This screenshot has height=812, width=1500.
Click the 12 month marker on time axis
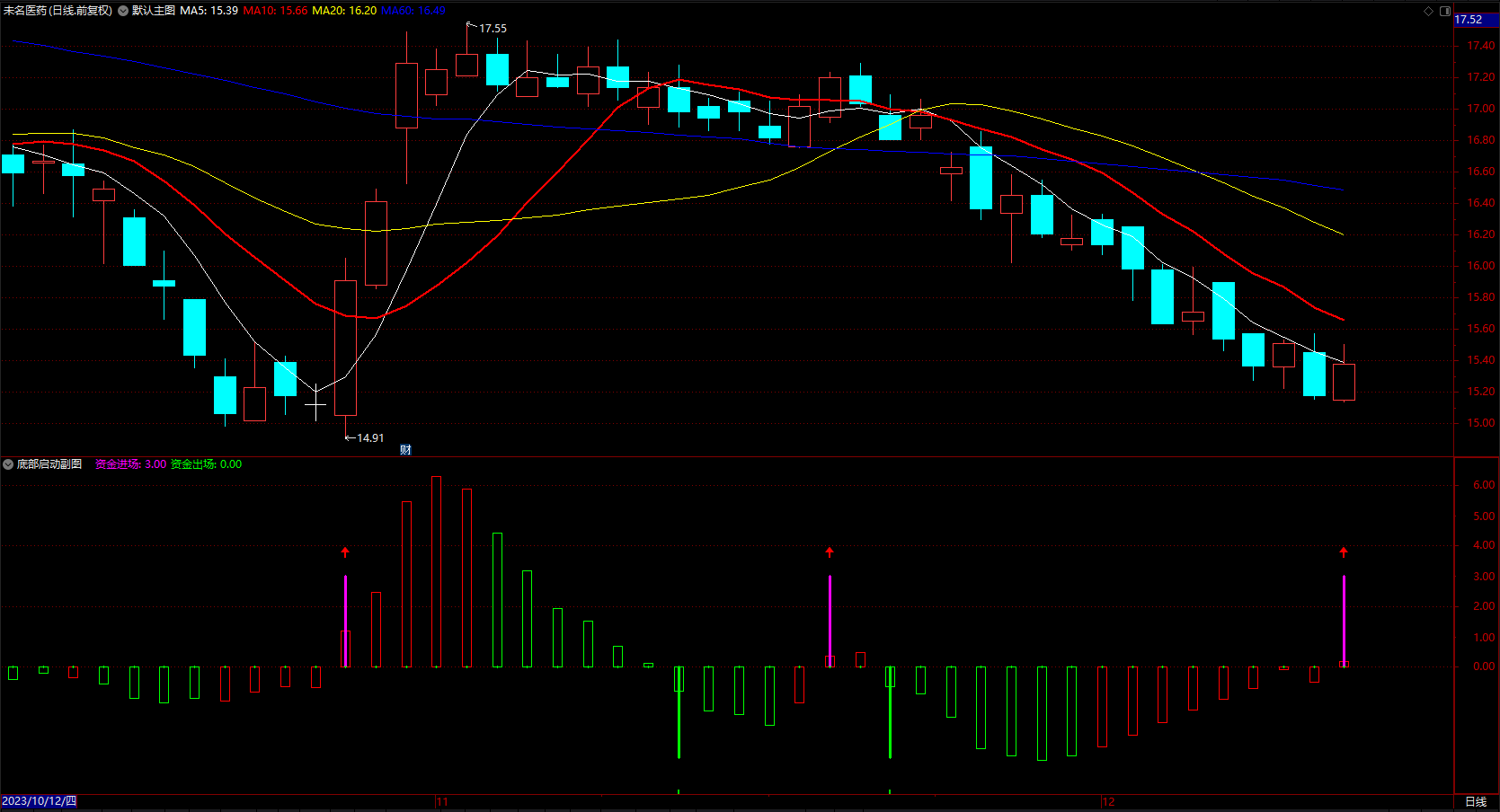click(x=1108, y=802)
